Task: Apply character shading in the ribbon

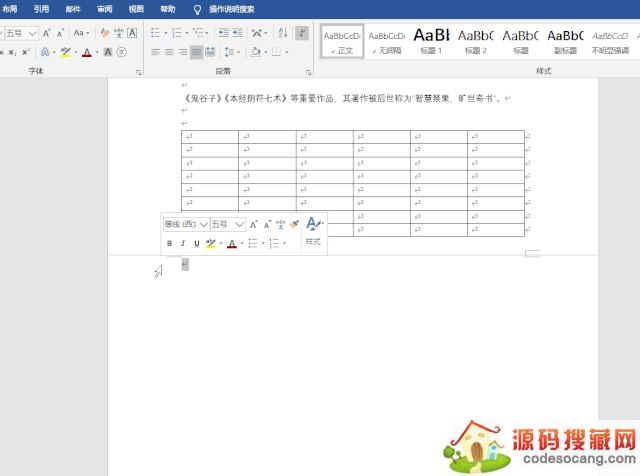Action: pos(108,52)
